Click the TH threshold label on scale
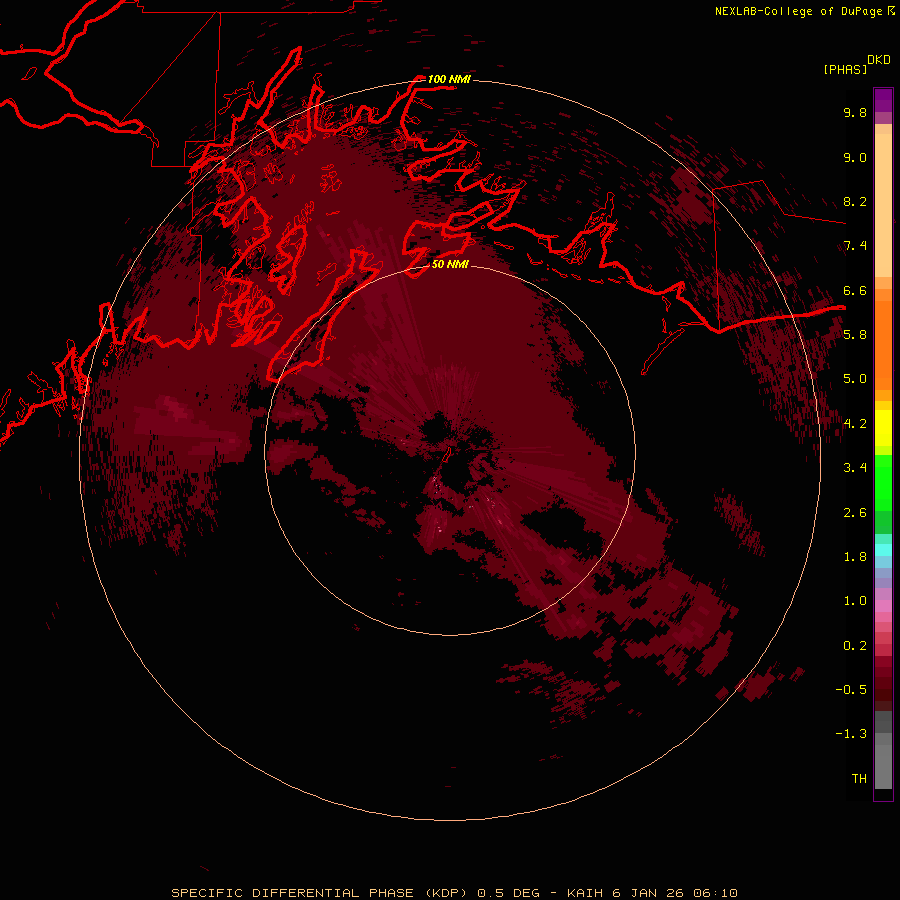Viewport: 900px width, 900px height. pos(859,778)
